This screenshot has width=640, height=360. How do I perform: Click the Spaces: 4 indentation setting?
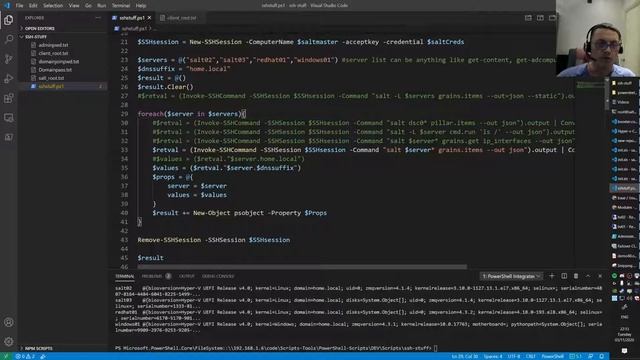point(493,356)
